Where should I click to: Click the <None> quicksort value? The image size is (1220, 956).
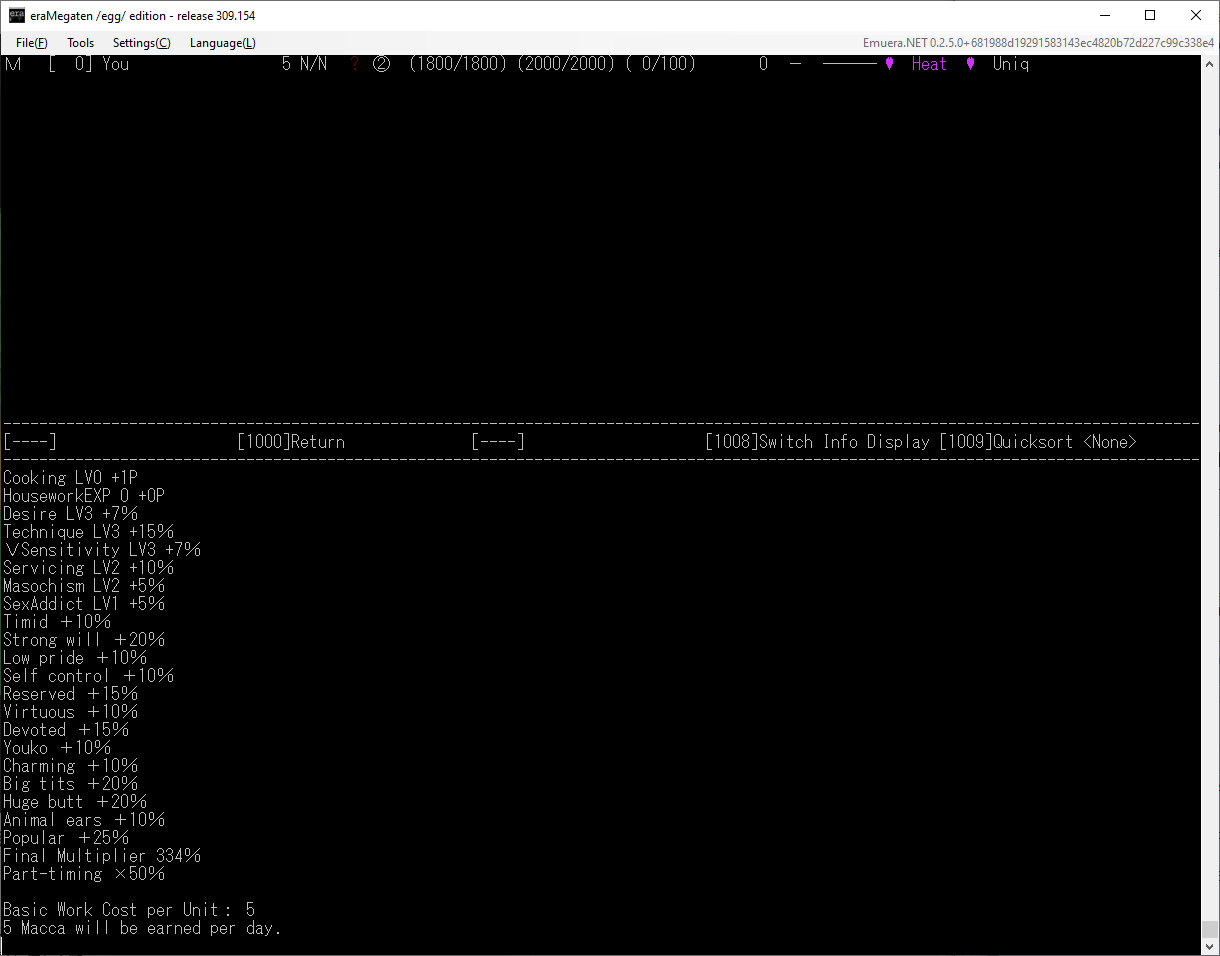click(1110, 442)
